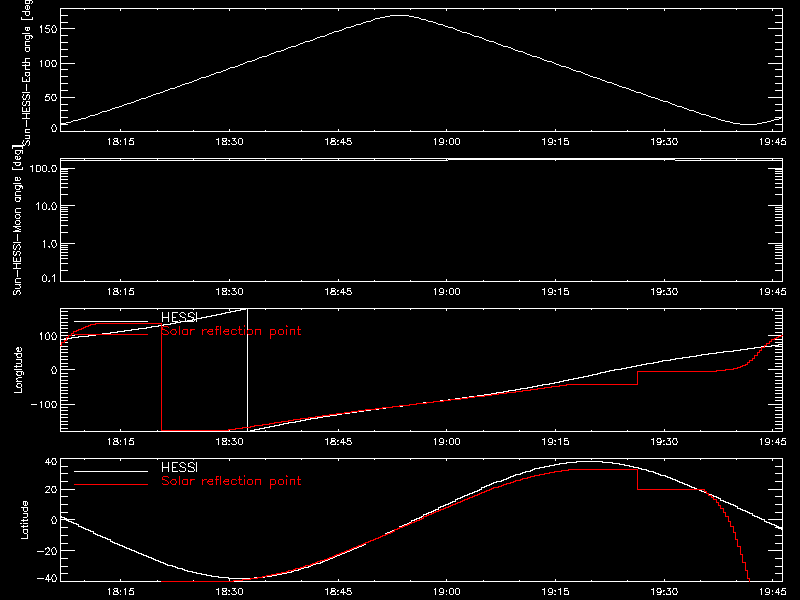
Task: Click HESSI legend label in Longitude plot
Action: (x=179, y=317)
